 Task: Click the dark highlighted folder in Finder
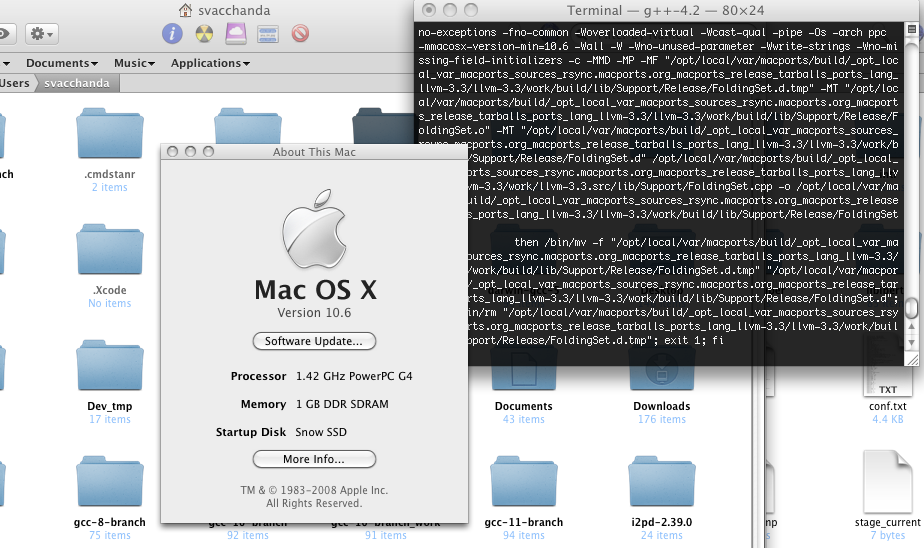(383, 125)
